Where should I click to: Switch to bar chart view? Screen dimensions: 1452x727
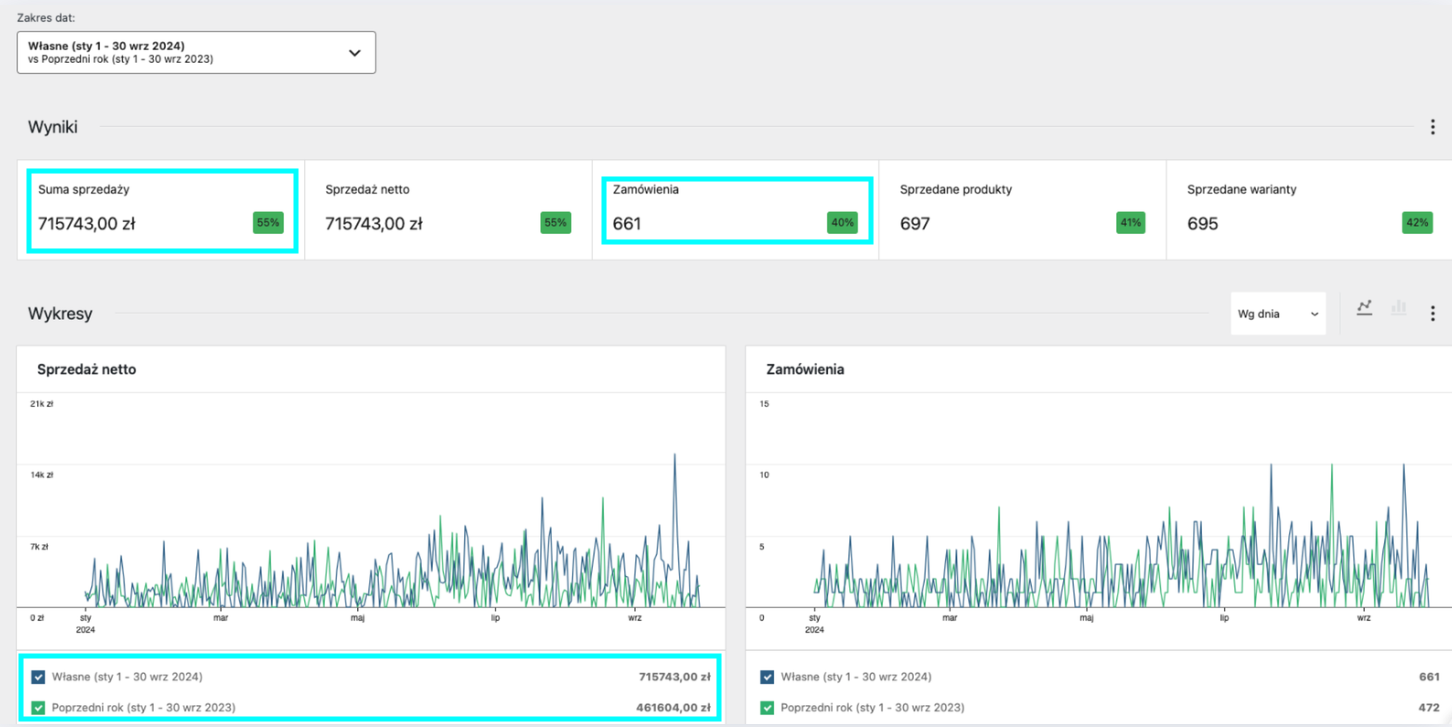click(1398, 309)
